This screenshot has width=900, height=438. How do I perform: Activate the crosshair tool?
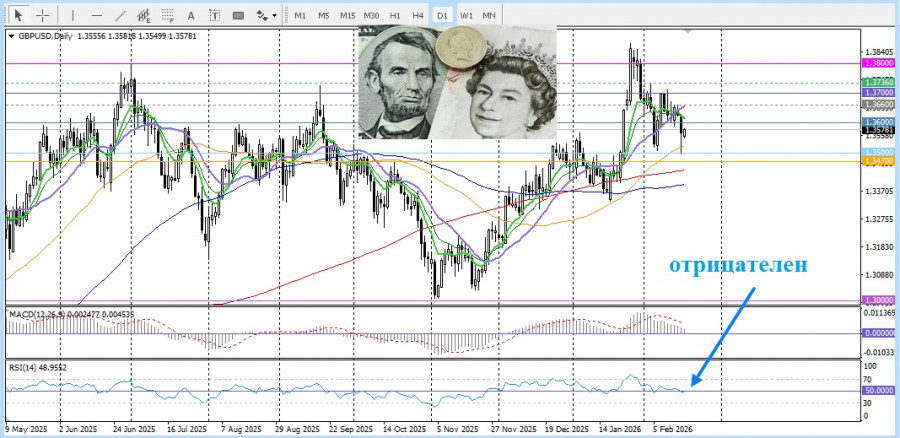(42, 15)
